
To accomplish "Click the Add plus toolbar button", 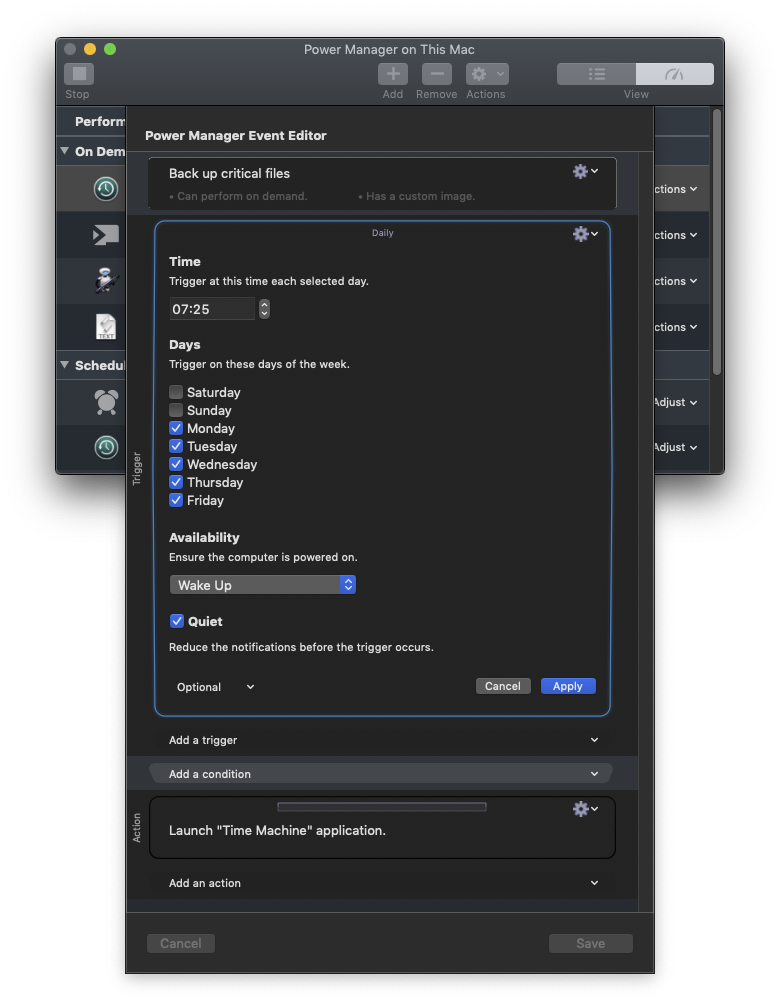I will pos(393,74).
